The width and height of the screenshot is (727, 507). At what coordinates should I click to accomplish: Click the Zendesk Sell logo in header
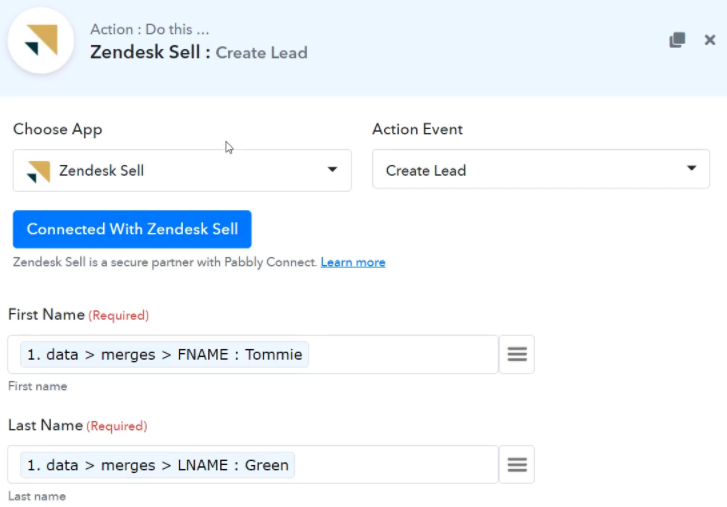click(x=41, y=41)
